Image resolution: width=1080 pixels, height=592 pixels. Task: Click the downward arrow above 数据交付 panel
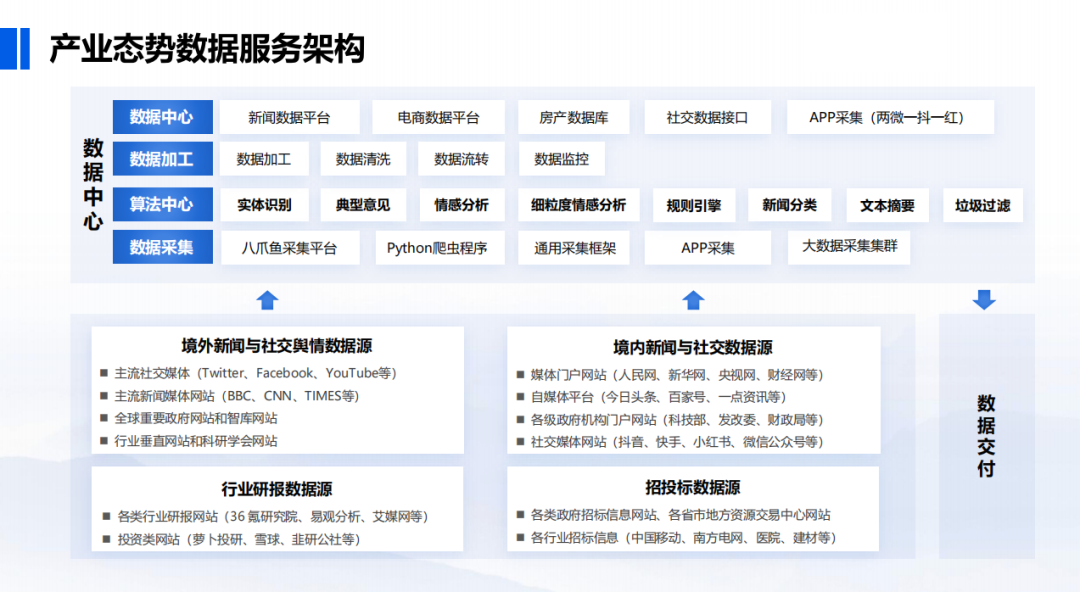986,298
